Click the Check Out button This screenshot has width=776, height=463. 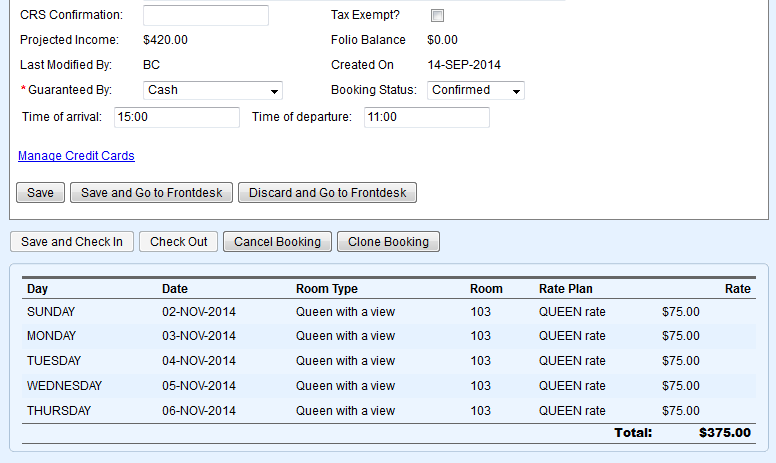[x=178, y=242]
